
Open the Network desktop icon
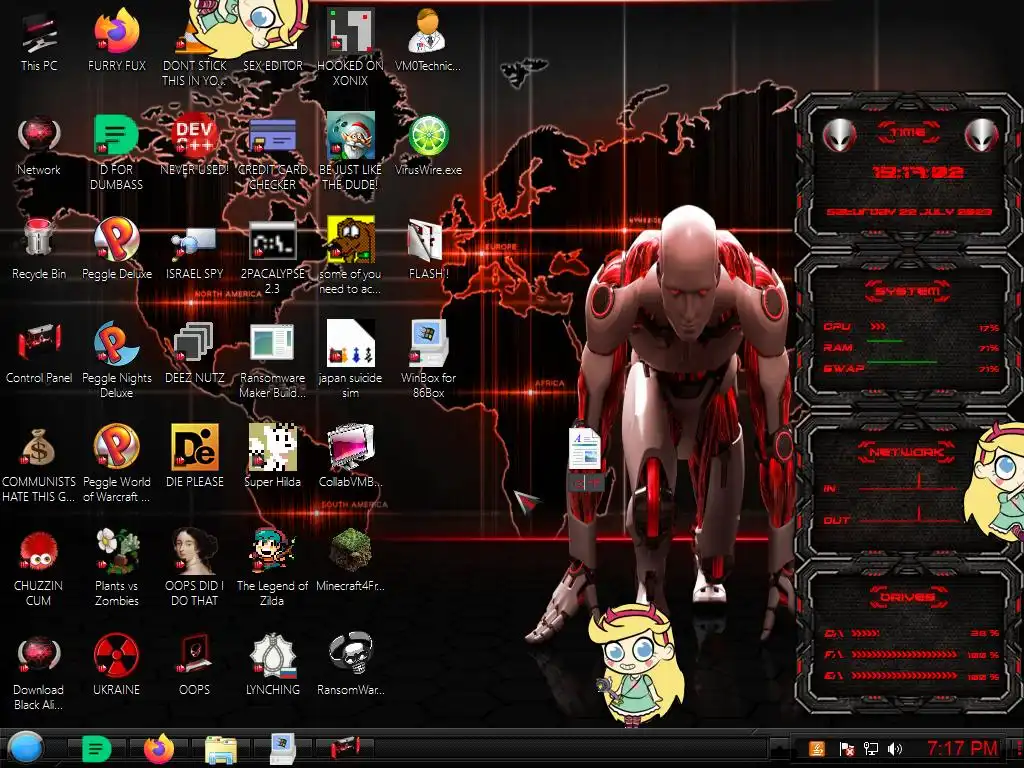(x=39, y=145)
